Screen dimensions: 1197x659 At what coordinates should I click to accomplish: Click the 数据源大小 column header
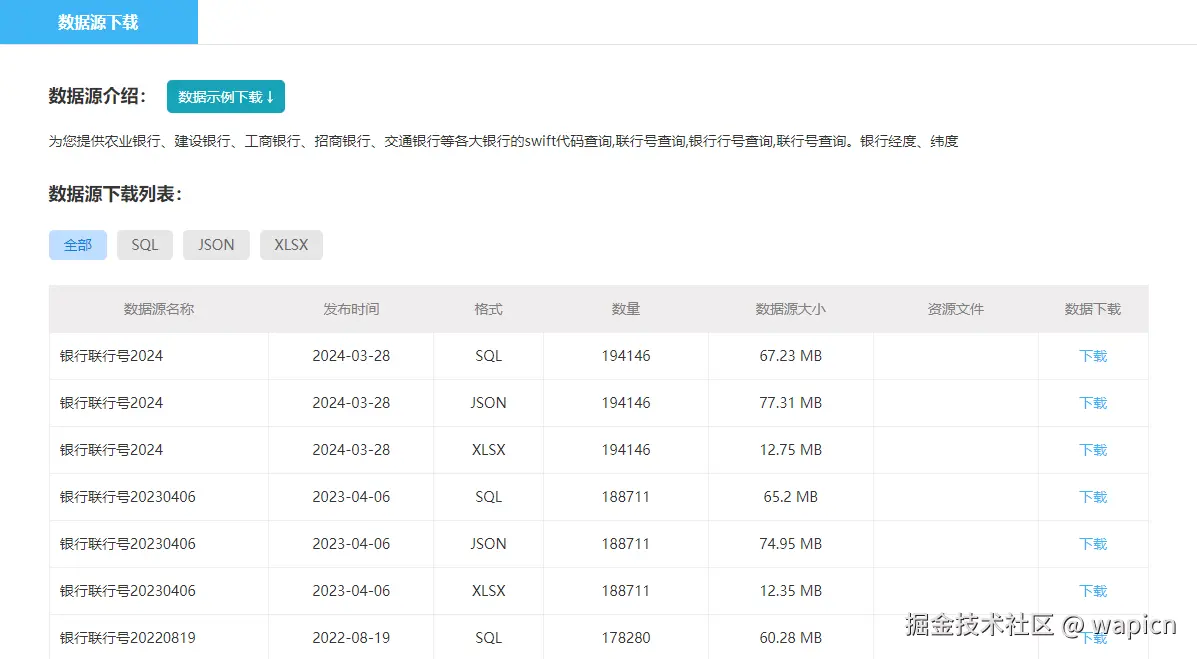[790, 309]
